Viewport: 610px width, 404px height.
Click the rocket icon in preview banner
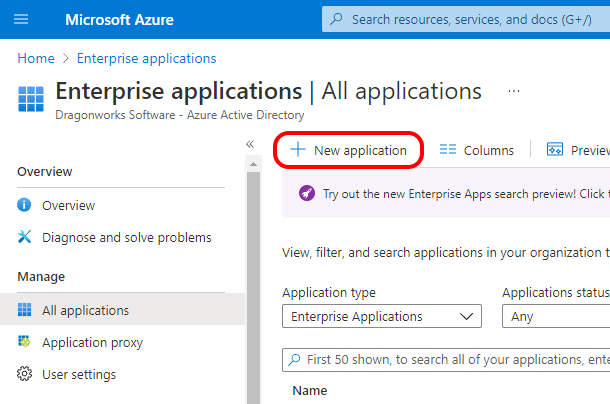click(307, 193)
